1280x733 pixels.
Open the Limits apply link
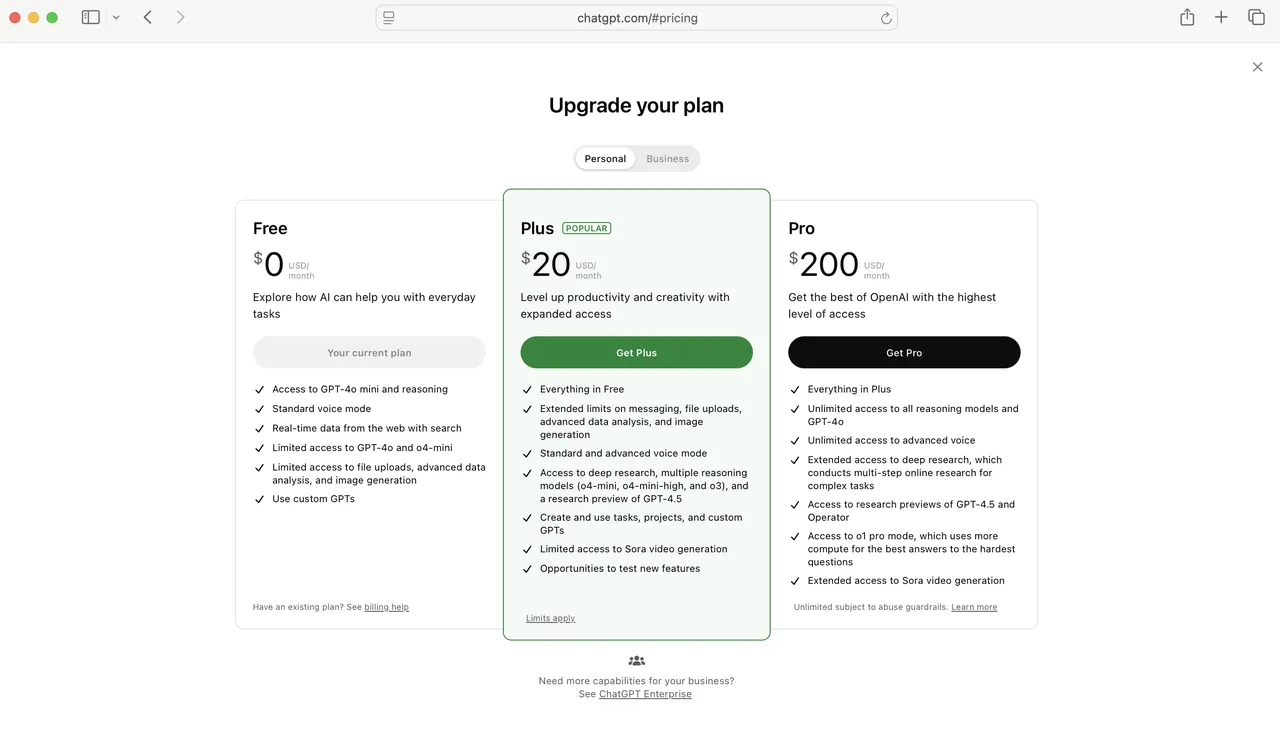pos(550,618)
